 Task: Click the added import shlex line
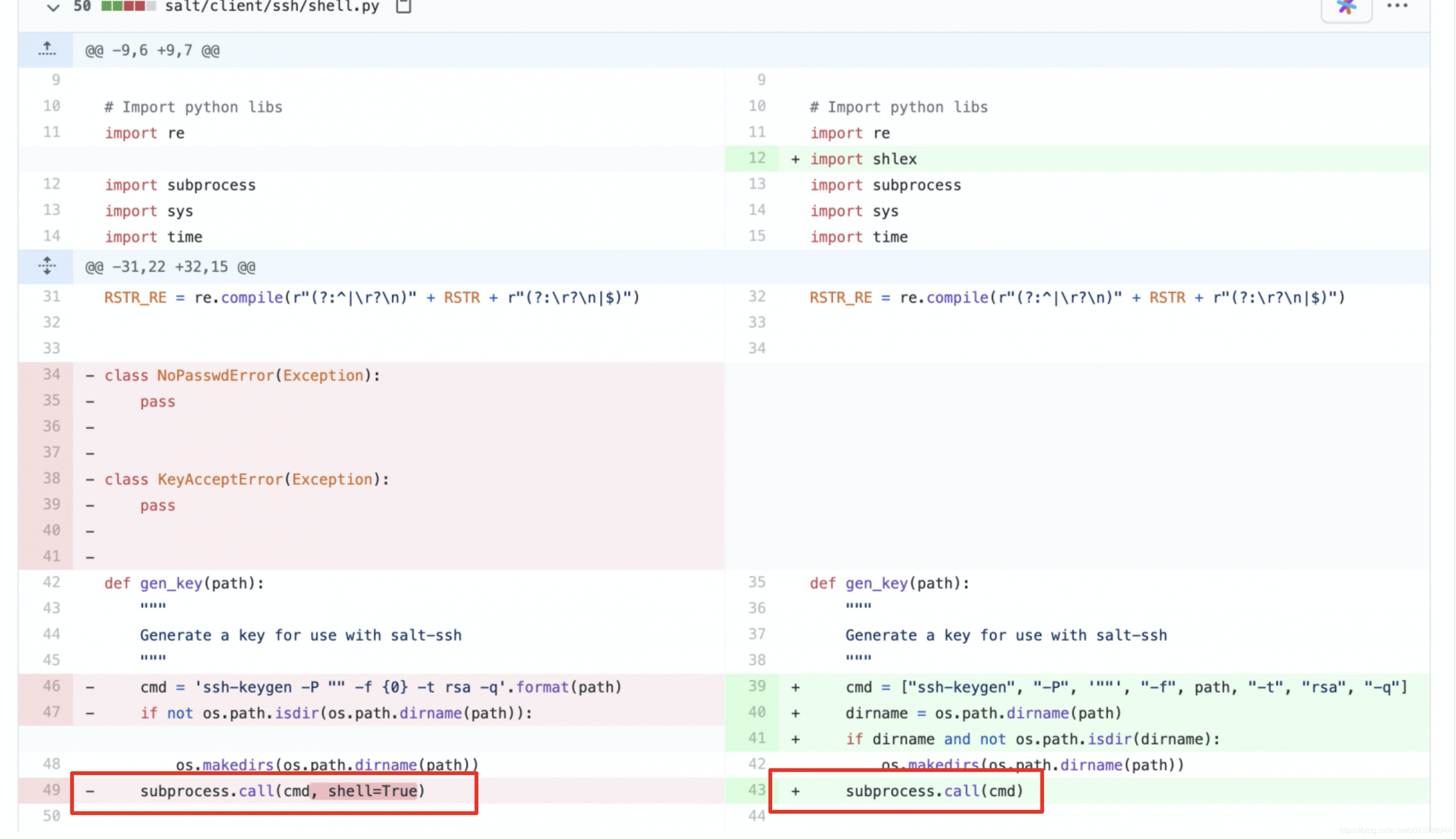(863, 159)
